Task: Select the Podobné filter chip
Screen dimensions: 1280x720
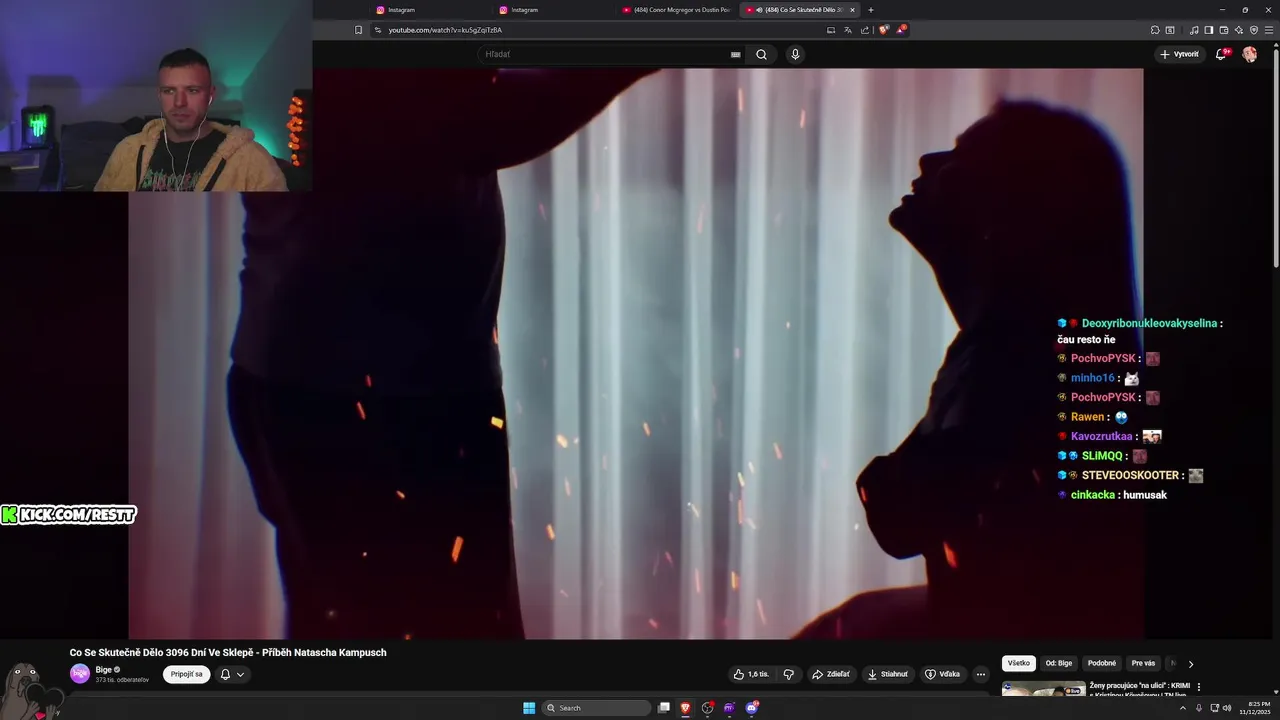Action: (x=1102, y=663)
